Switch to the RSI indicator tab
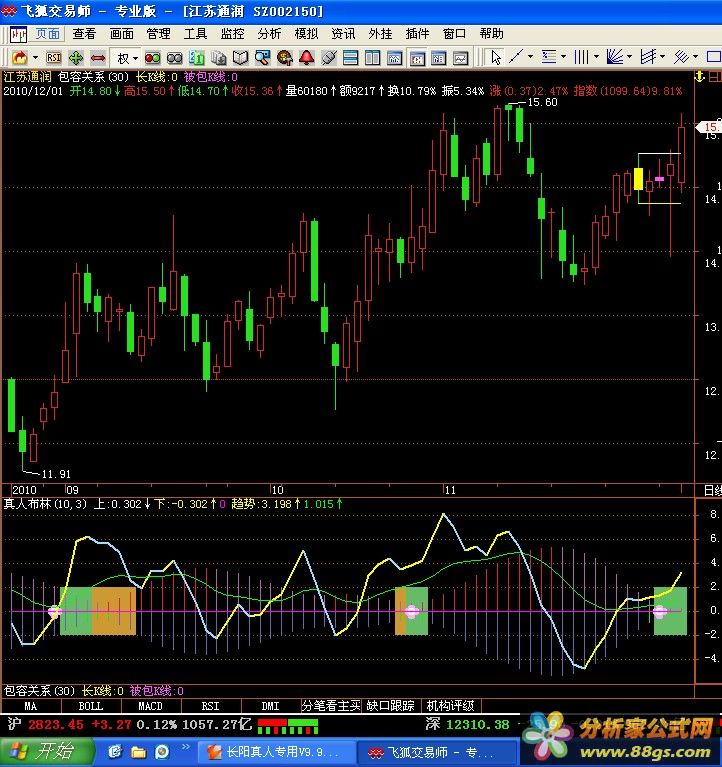The image size is (722, 767). point(210,706)
